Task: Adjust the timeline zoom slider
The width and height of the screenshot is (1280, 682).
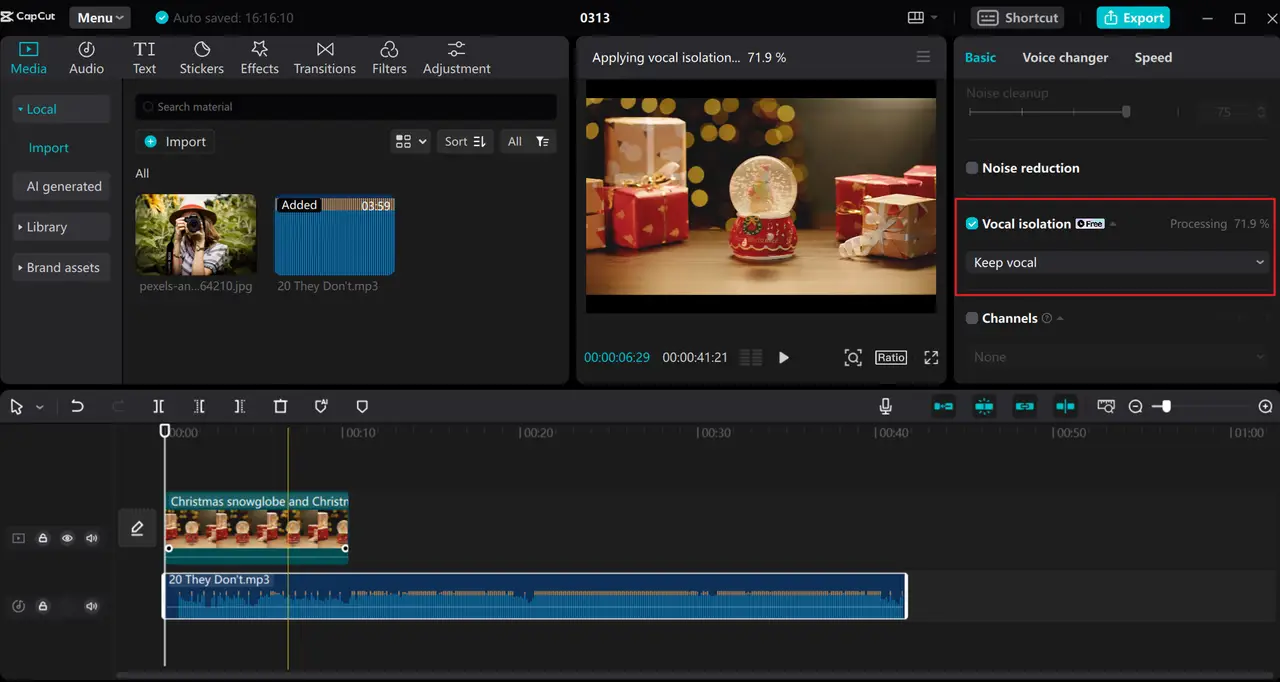Action: coord(1165,406)
